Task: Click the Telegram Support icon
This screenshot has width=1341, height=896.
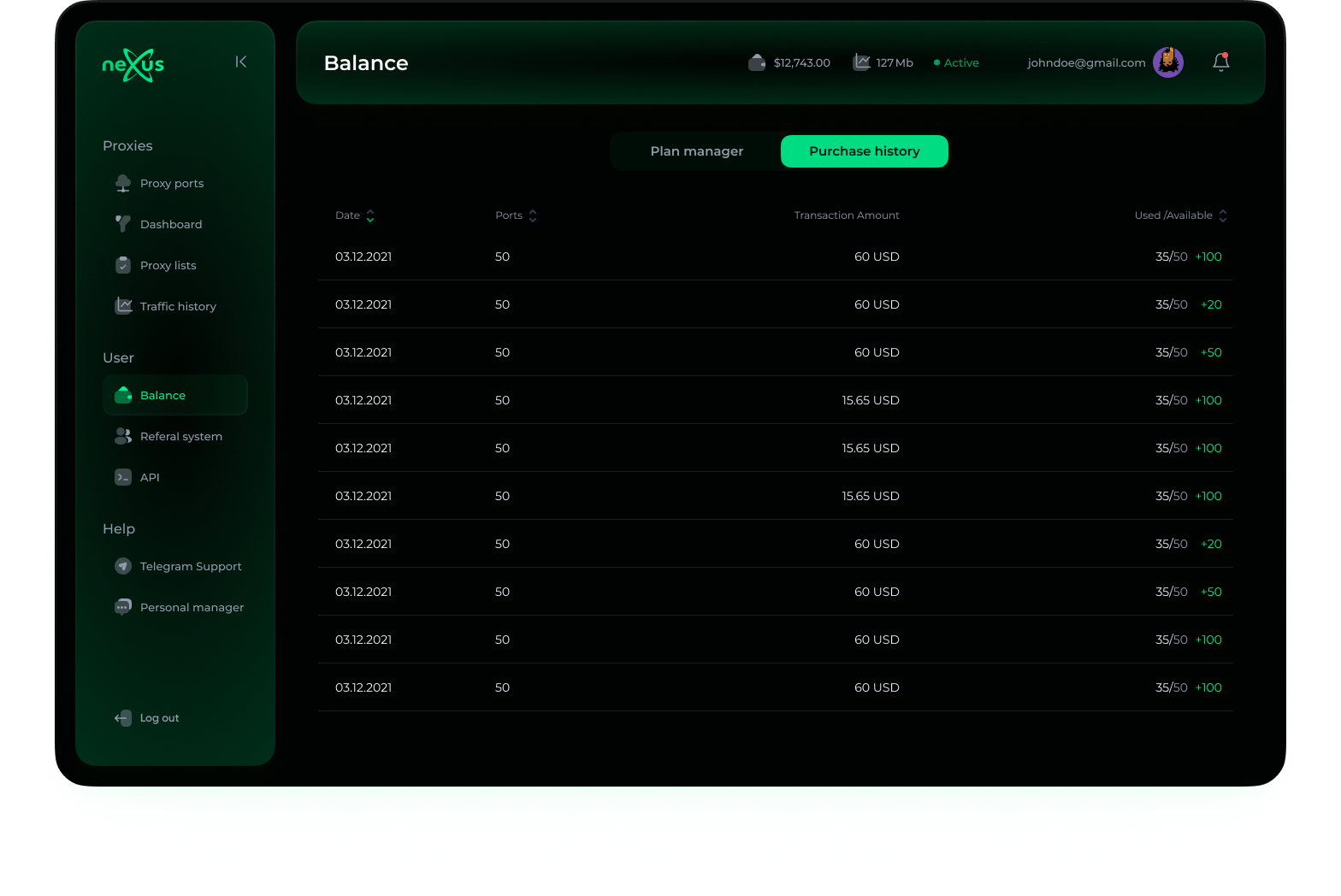Action: click(123, 566)
